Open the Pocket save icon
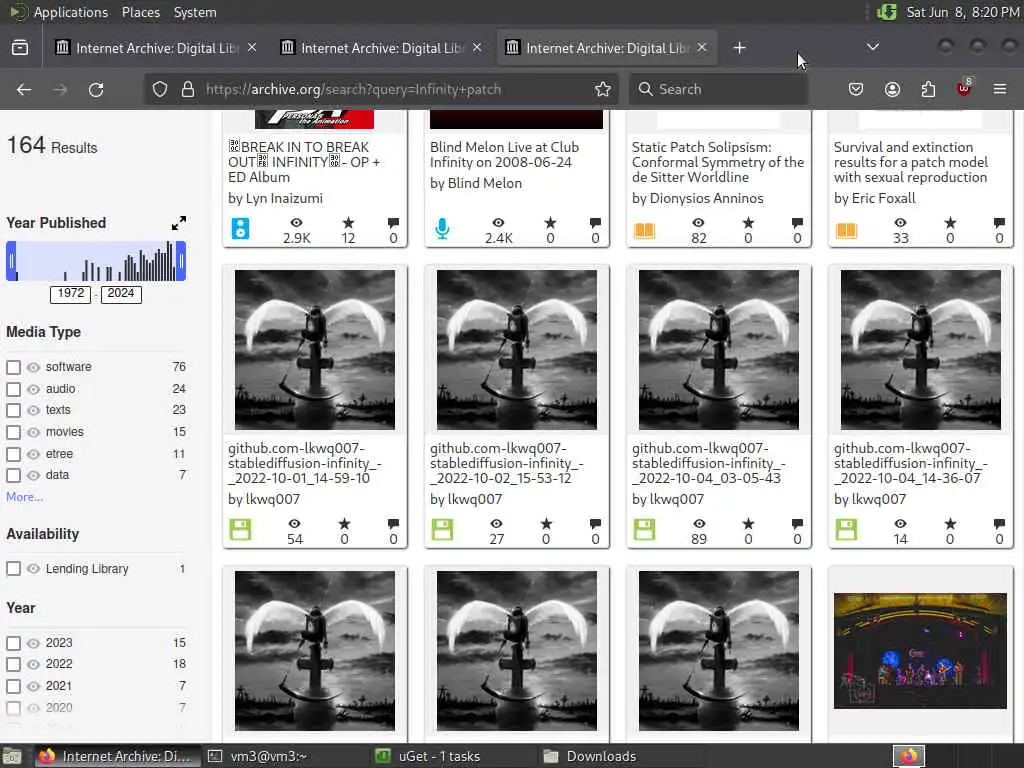 pyautogui.click(x=856, y=89)
